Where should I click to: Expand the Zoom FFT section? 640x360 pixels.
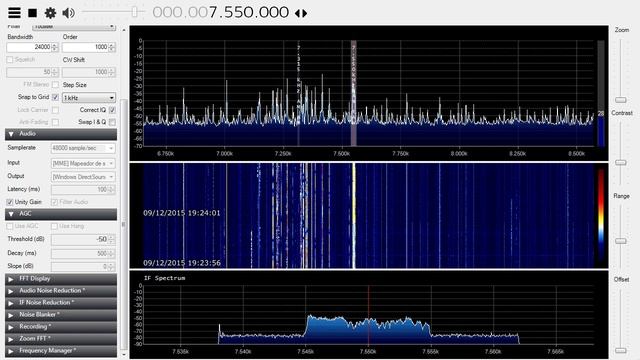point(61,339)
